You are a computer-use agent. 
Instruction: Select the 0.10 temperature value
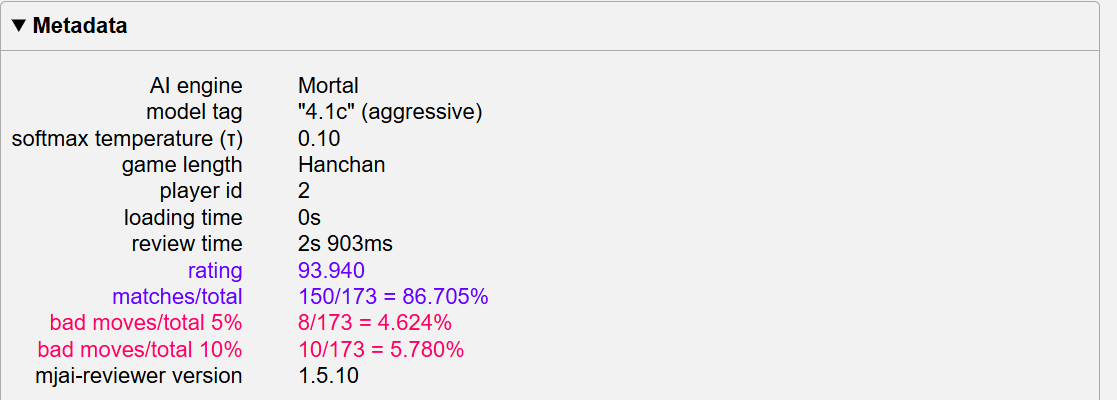click(x=319, y=139)
